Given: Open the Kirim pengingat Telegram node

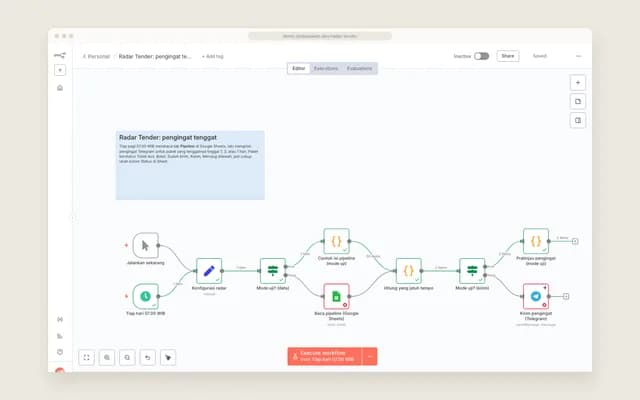Looking at the screenshot, I should pyautogui.click(x=536, y=296).
